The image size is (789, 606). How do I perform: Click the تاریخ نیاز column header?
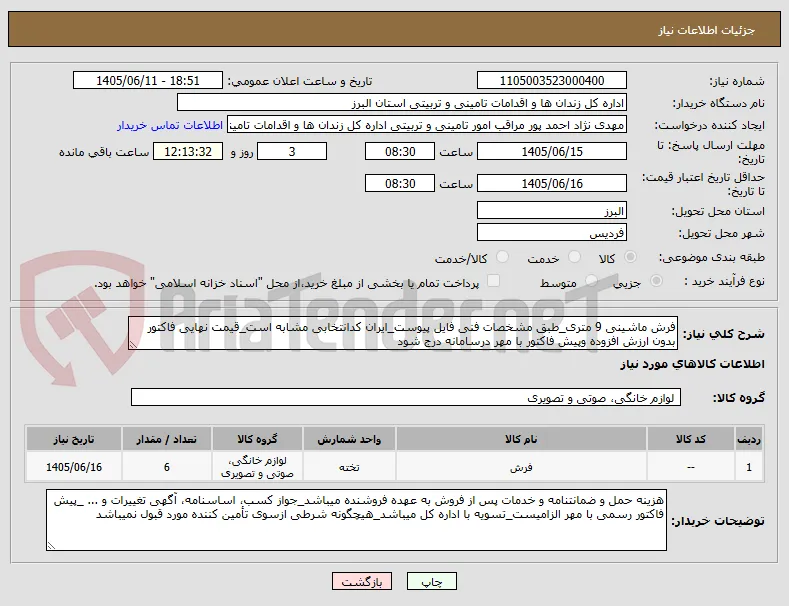(x=74, y=439)
